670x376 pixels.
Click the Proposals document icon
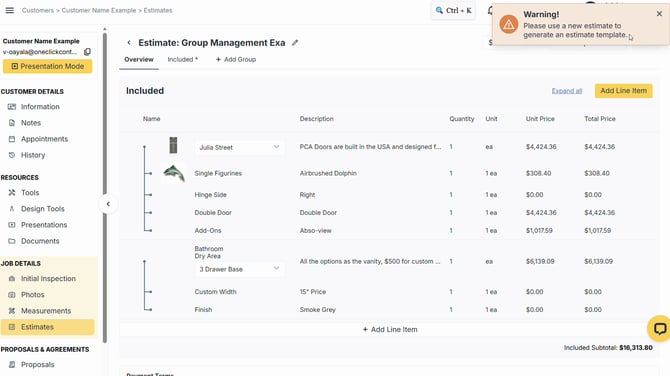pos(12,364)
